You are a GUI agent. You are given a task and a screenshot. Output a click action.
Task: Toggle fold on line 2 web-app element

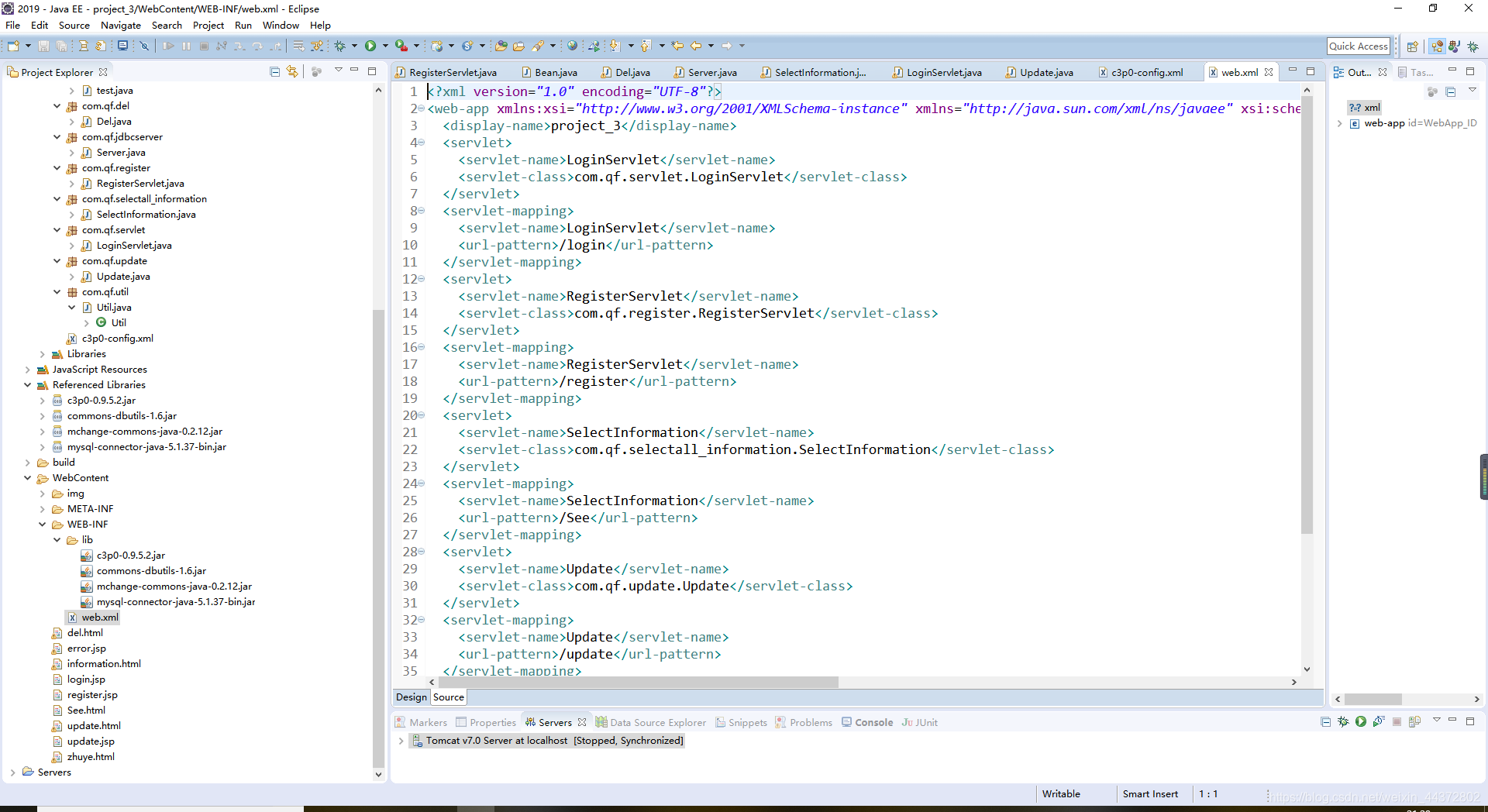(x=422, y=108)
